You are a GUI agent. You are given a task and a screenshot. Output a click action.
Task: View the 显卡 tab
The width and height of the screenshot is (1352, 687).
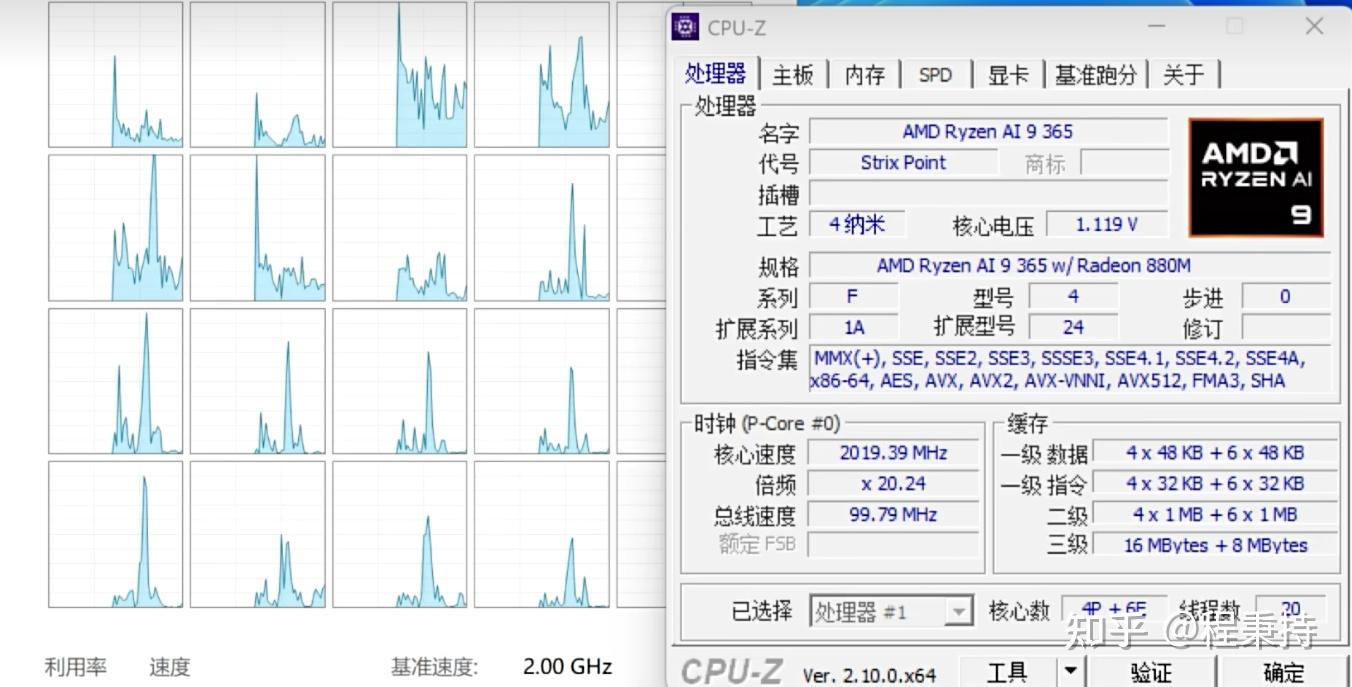pyautogui.click(x=1008, y=74)
